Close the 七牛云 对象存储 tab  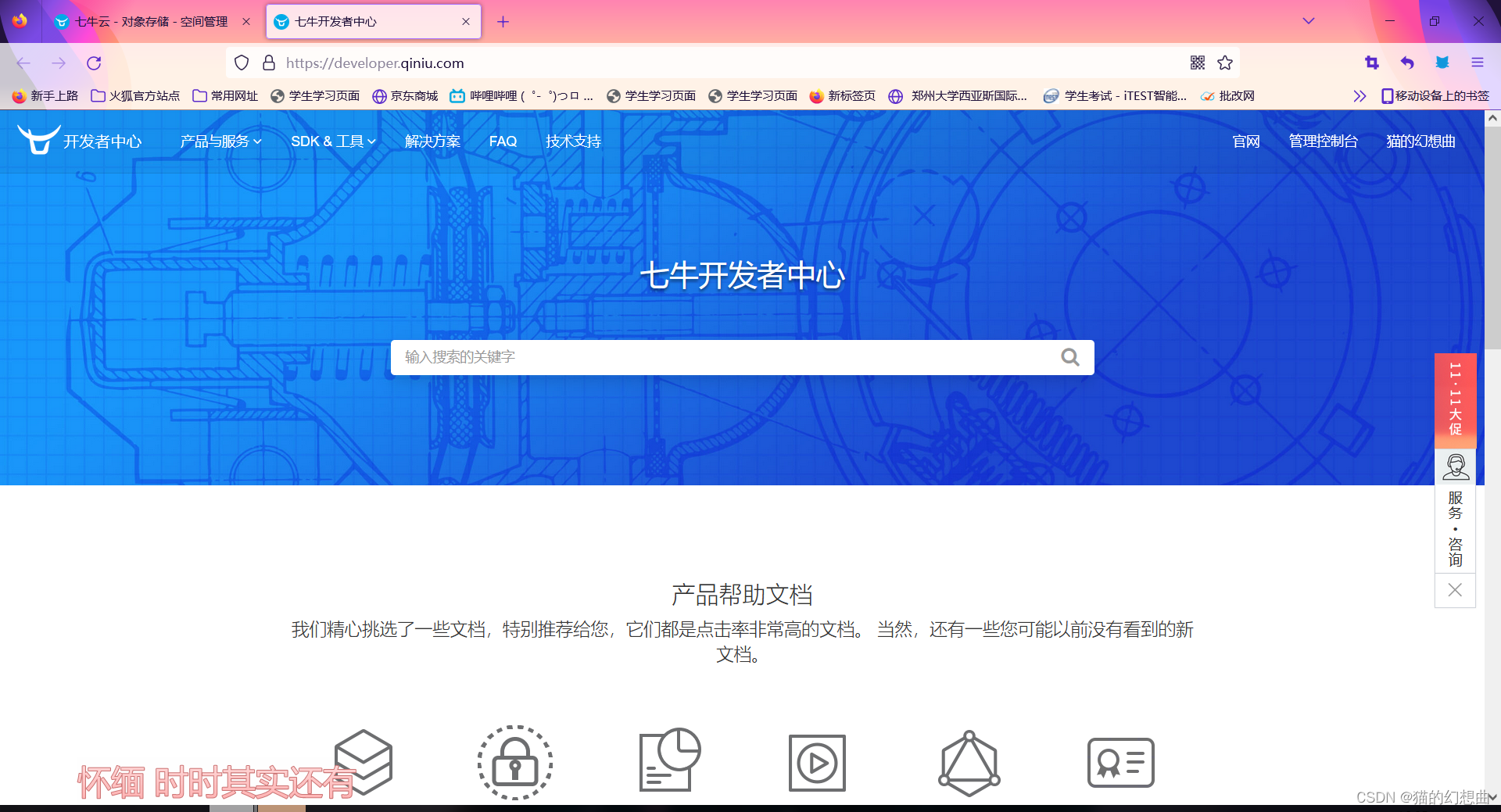[x=246, y=22]
